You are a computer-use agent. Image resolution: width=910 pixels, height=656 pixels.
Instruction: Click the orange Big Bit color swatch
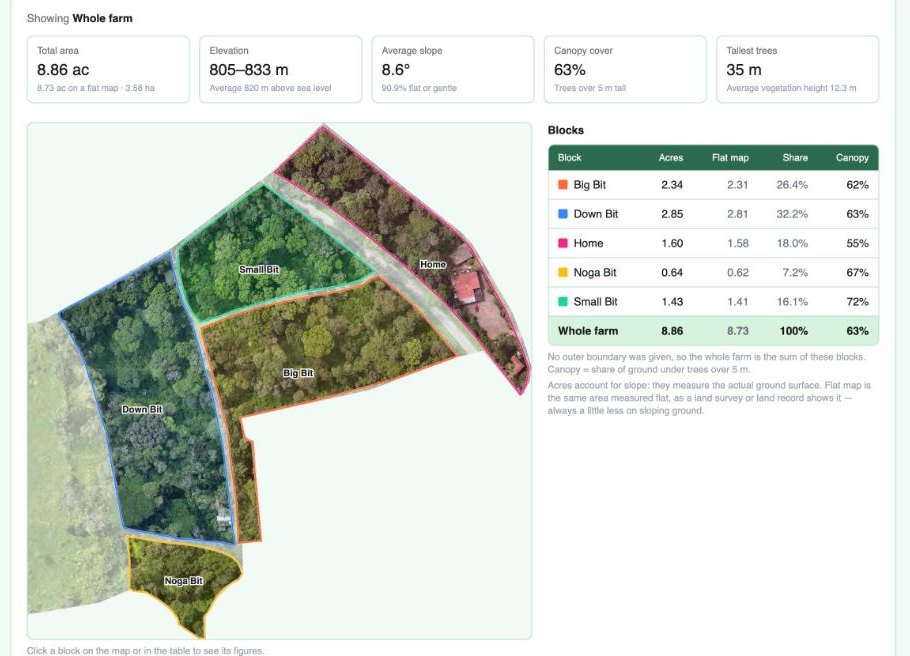[562, 185]
